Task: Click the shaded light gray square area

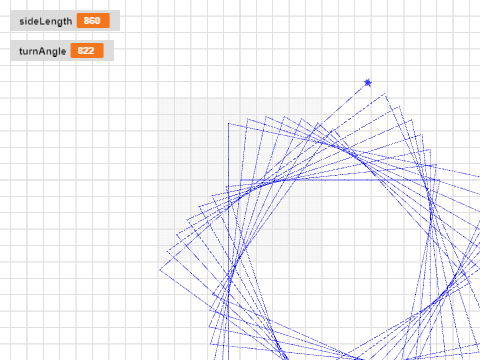Action: pyautogui.click(x=240, y=180)
